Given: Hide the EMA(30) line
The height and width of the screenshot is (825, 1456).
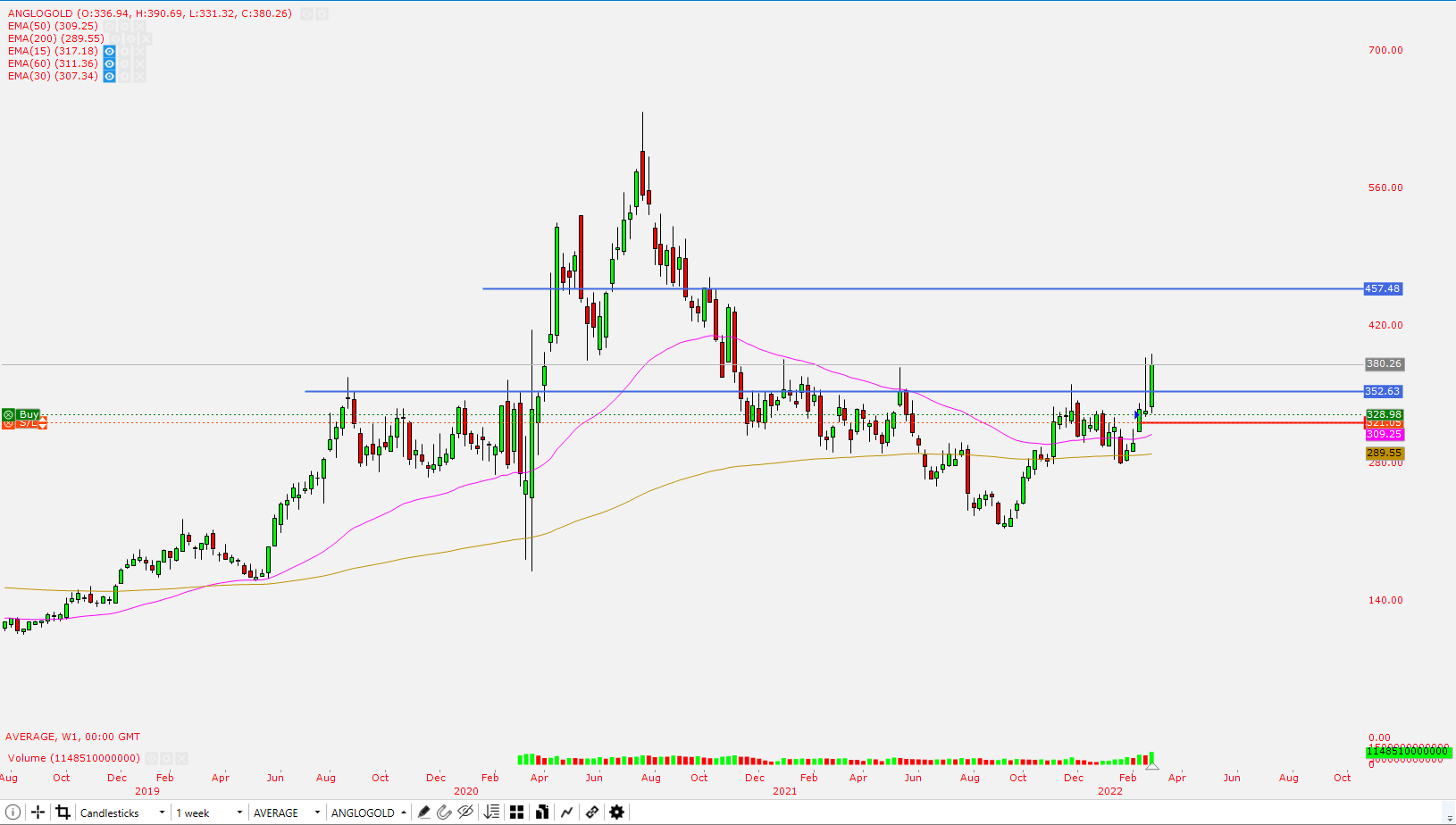Looking at the screenshot, I should coord(109,76).
